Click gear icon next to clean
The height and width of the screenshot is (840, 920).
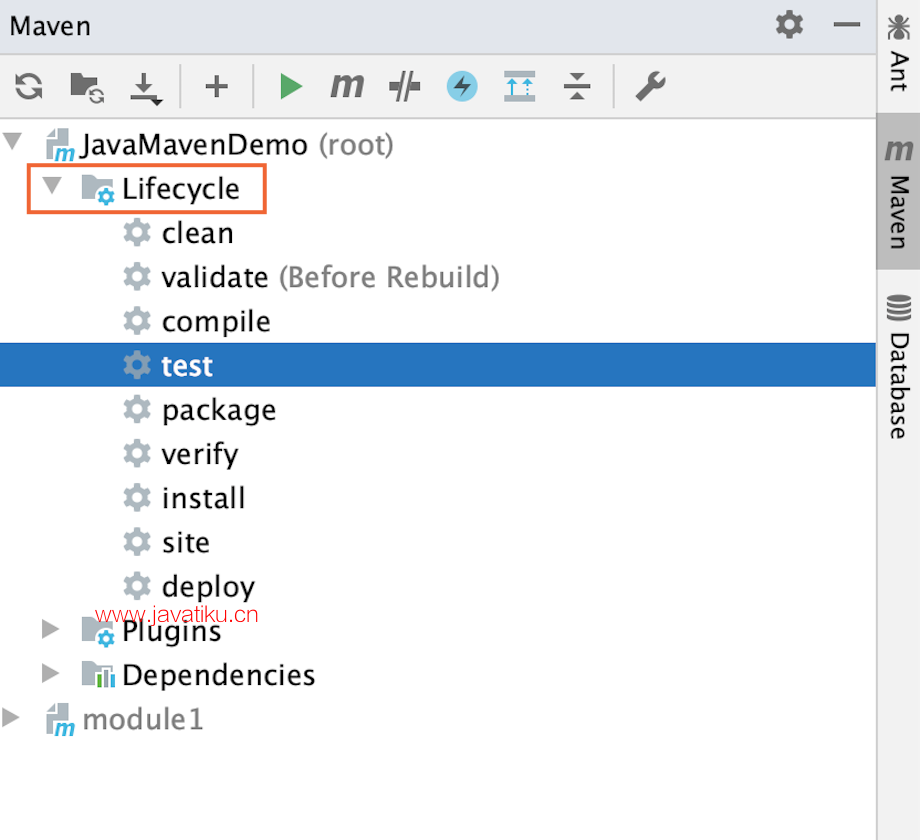[137, 232]
